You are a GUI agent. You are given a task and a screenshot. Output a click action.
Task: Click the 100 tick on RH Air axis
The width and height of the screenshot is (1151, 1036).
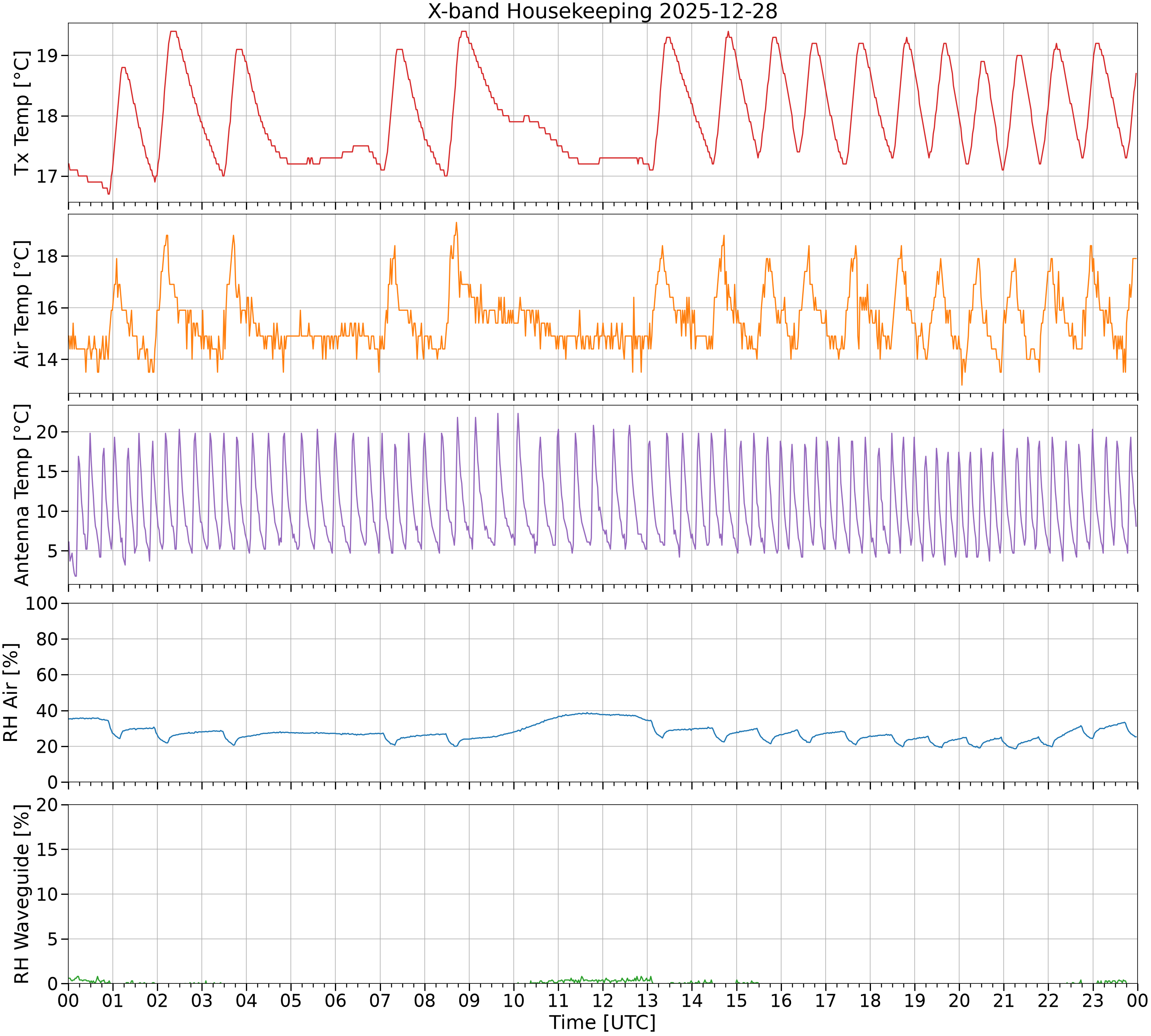click(x=41, y=603)
